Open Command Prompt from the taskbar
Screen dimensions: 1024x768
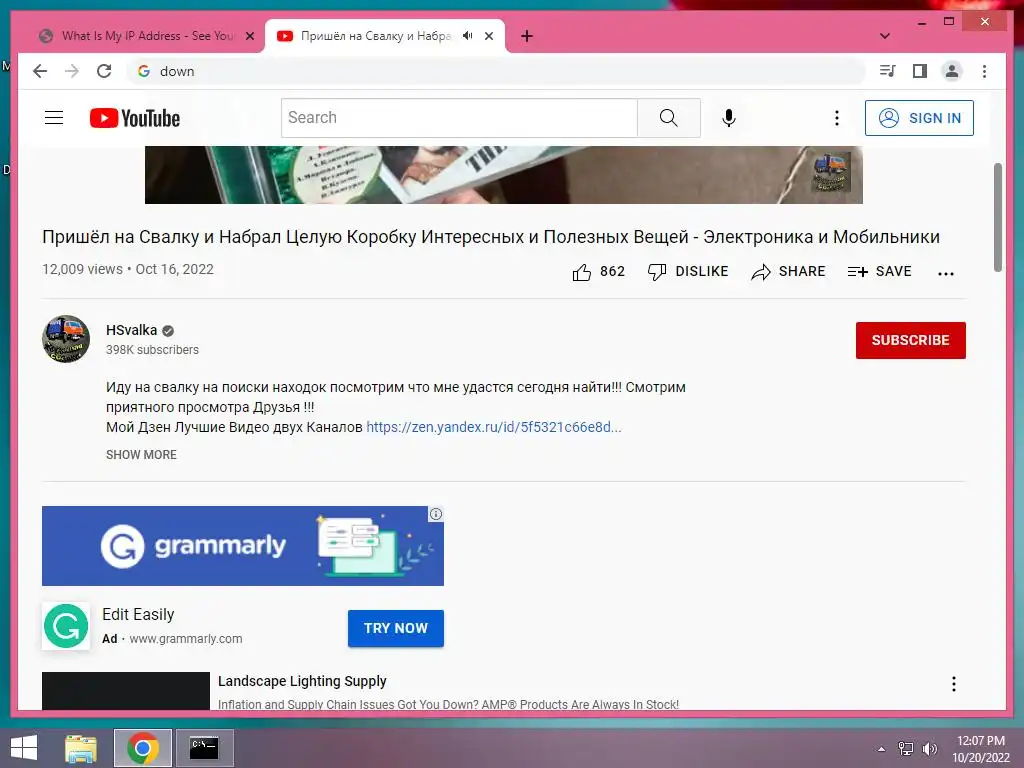pos(204,748)
